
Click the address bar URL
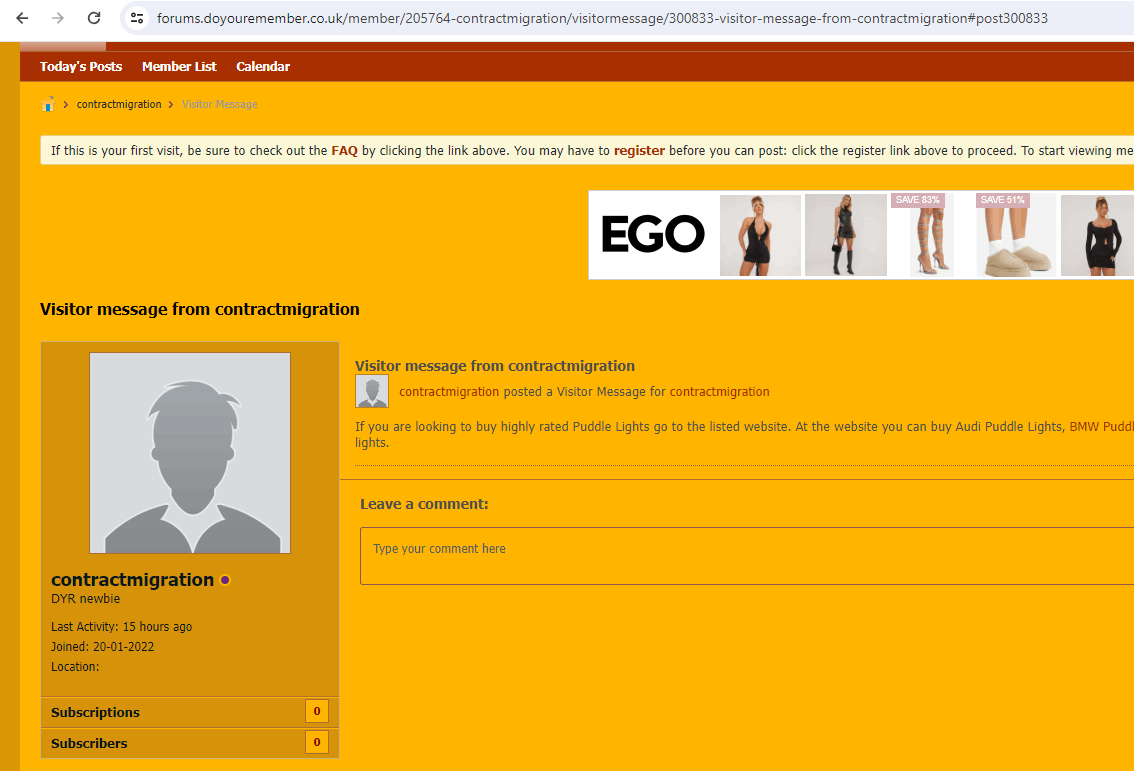click(x=602, y=18)
